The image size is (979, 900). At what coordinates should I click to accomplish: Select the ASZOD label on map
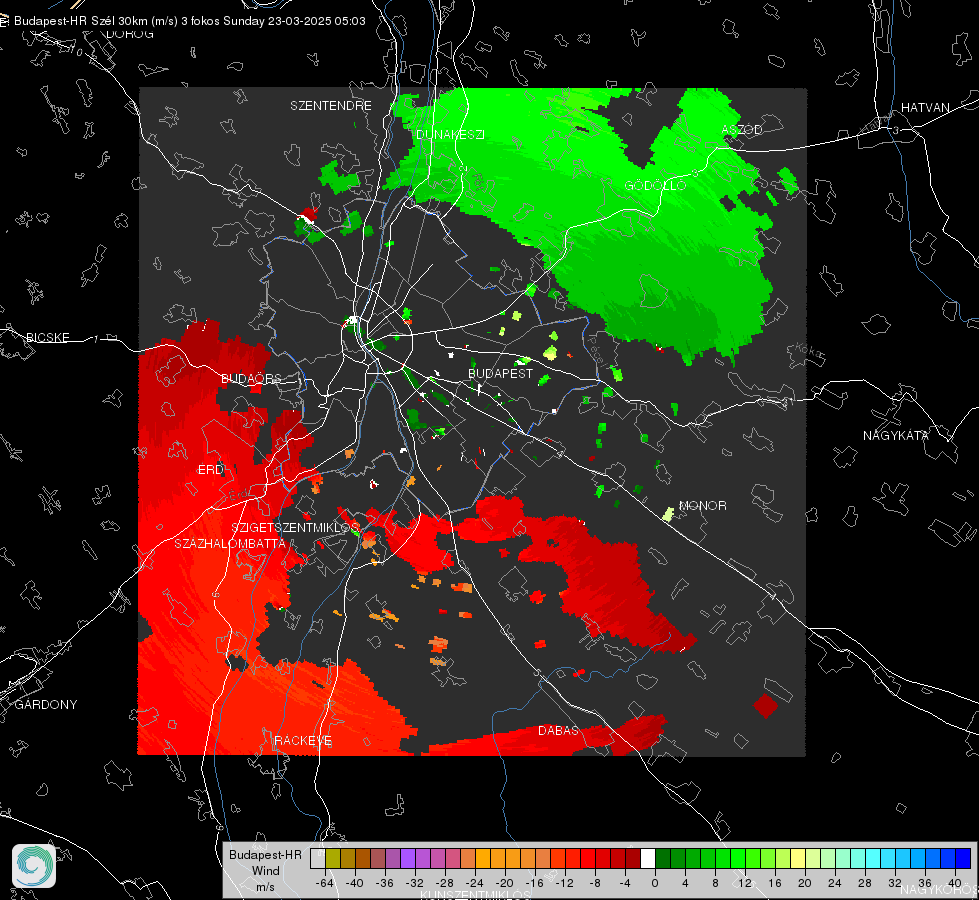coord(742,129)
